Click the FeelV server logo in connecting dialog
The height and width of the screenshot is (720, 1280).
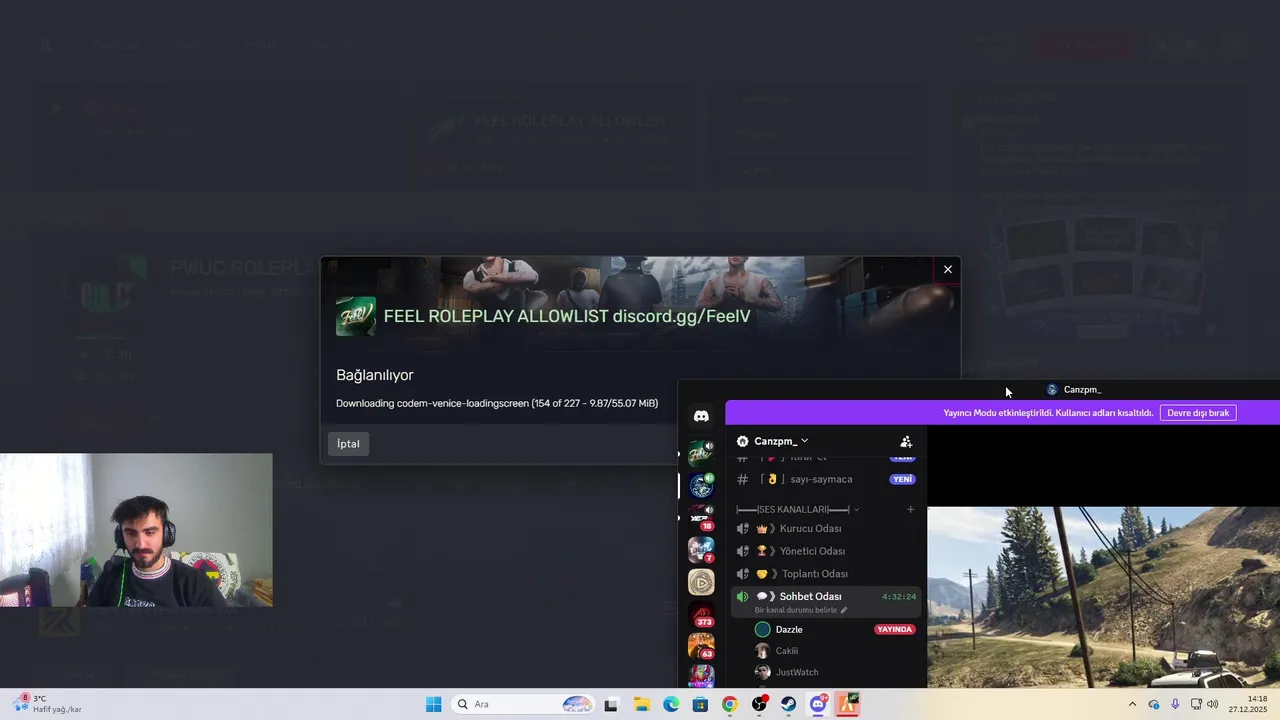356,316
